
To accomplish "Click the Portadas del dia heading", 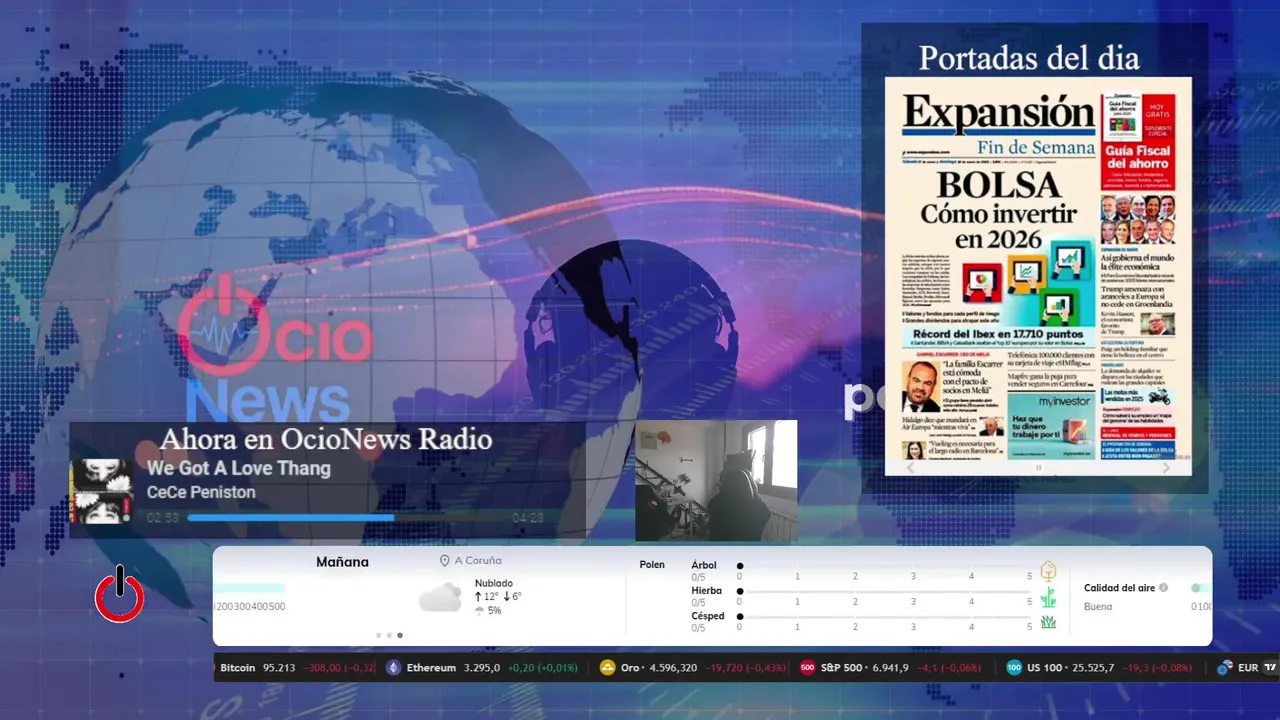I will pyautogui.click(x=1029, y=58).
